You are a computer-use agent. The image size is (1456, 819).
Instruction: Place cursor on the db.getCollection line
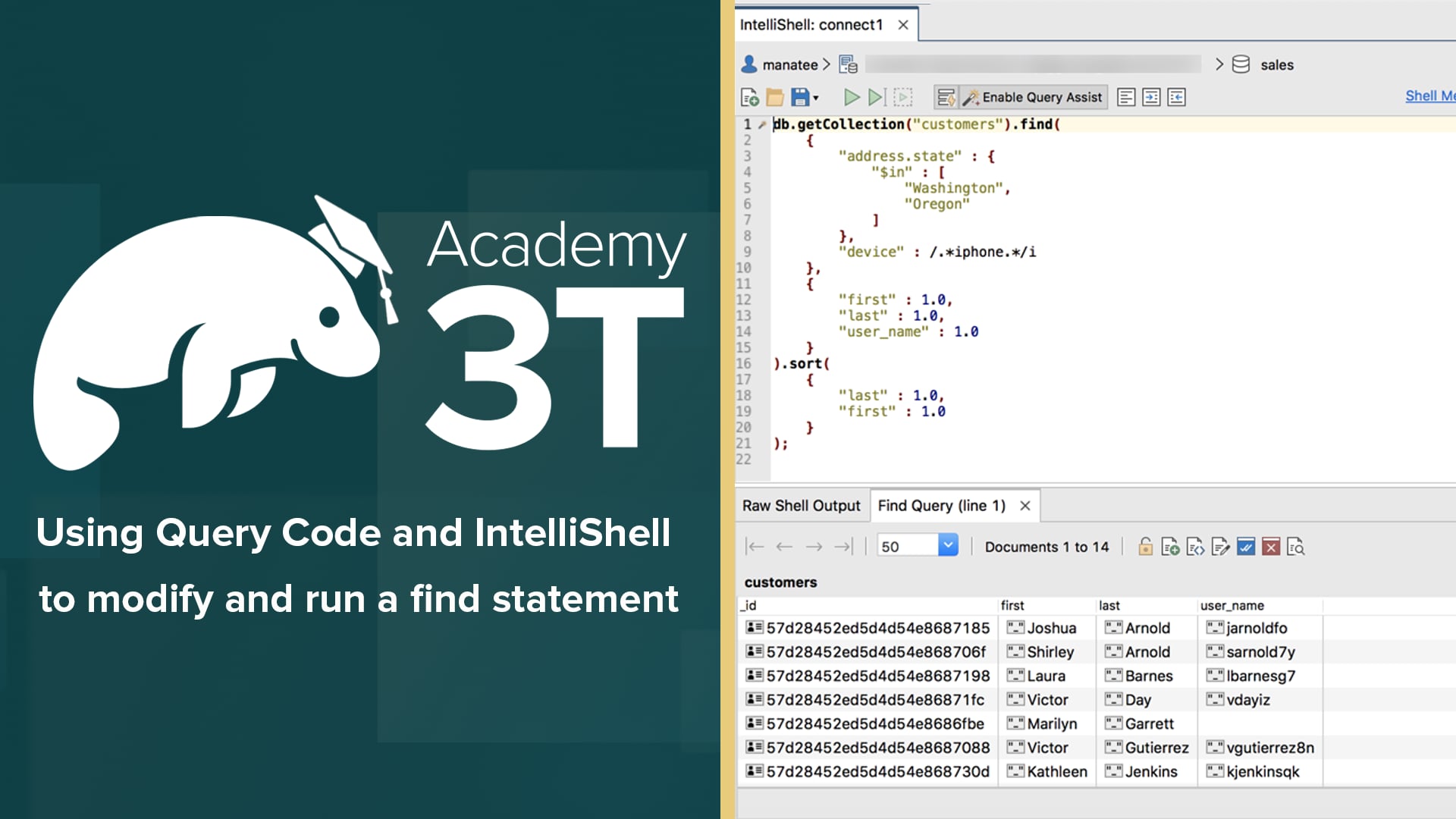pyautogui.click(x=916, y=124)
